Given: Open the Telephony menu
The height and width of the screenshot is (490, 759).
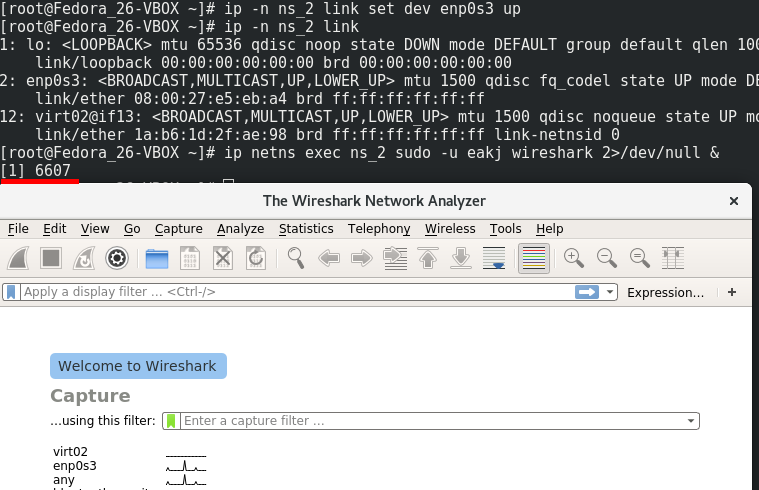Looking at the screenshot, I should pos(379,229).
